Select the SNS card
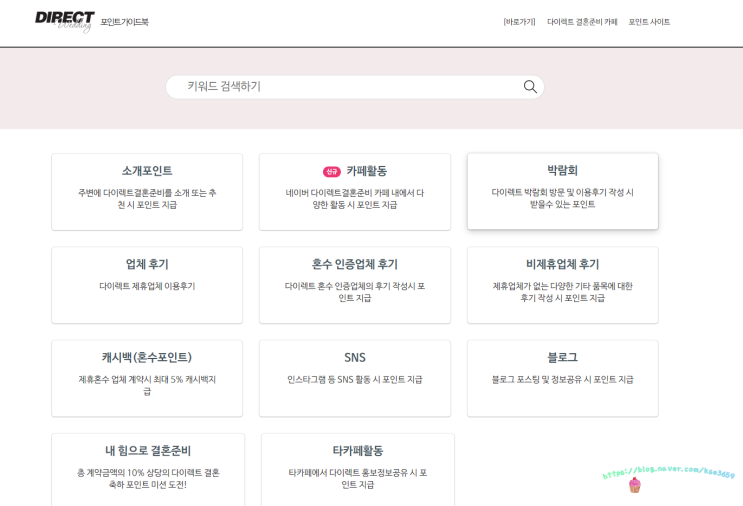The width and height of the screenshot is (743, 506). pyautogui.click(x=354, y=379)
